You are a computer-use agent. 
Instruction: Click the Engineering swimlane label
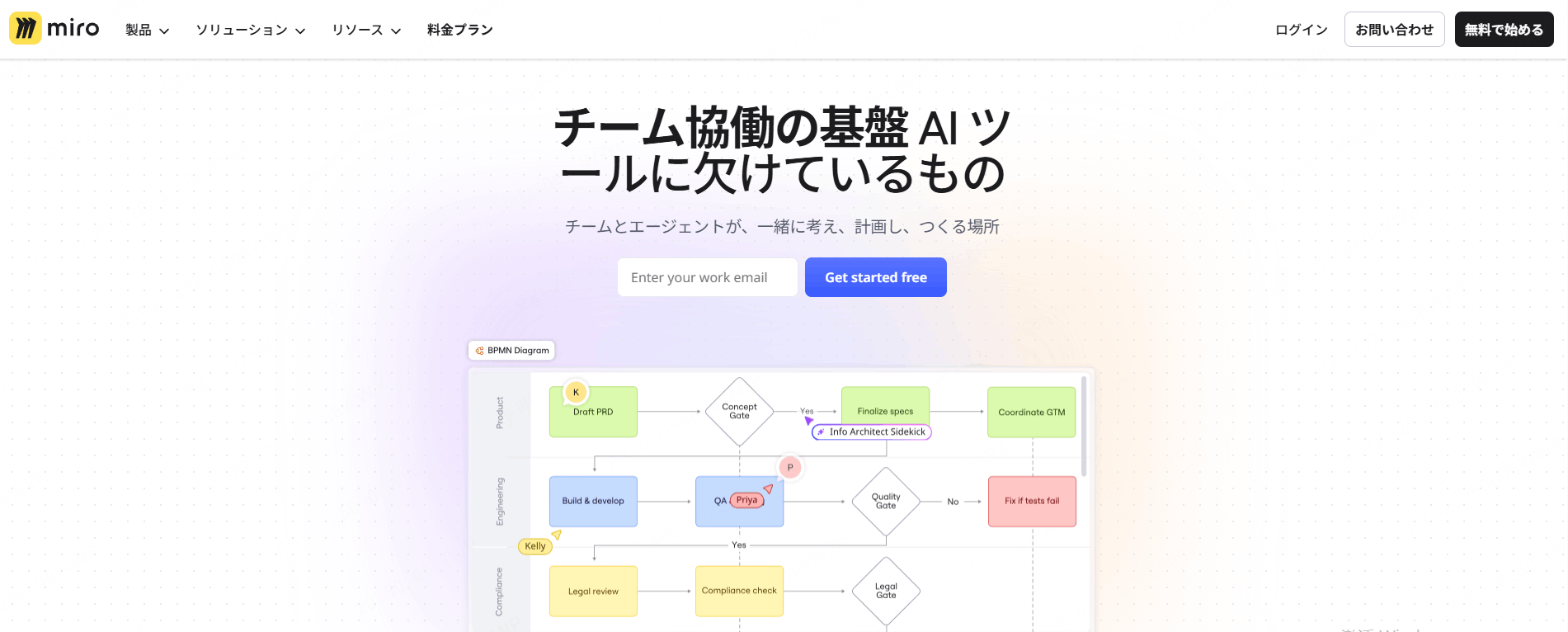coord(499,502)
